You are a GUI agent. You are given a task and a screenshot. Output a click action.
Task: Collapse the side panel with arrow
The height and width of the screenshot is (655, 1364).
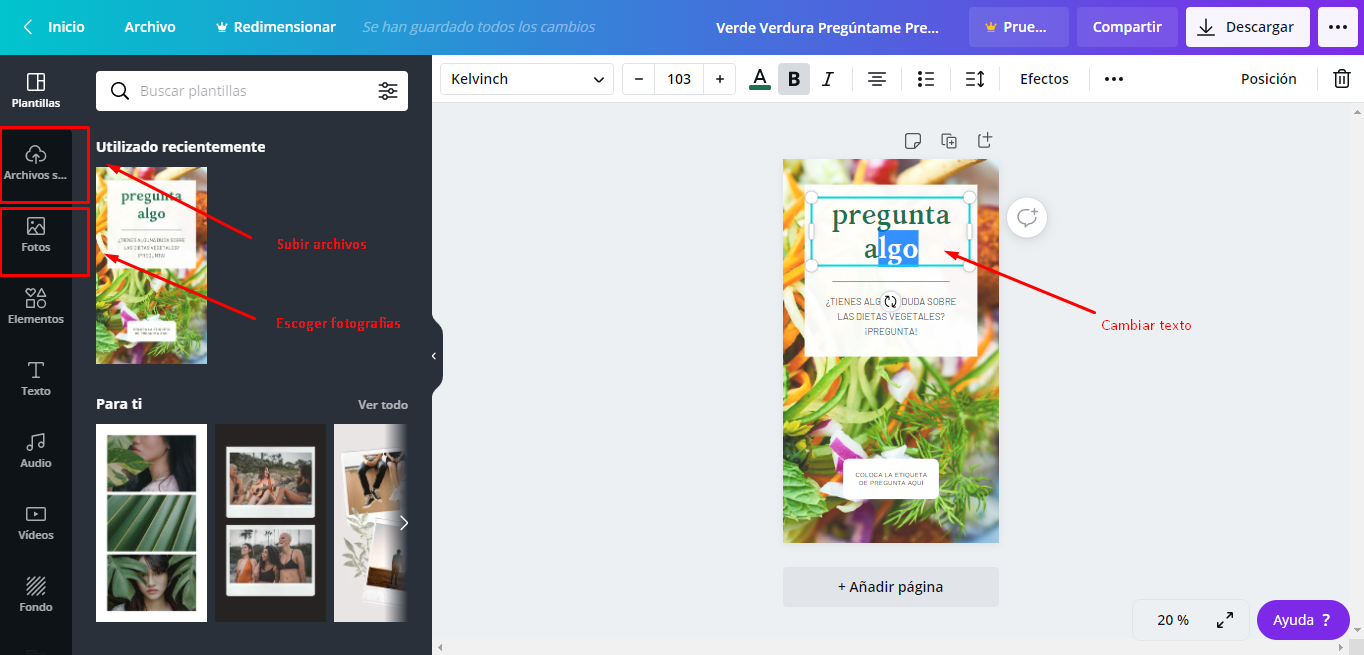click(434, 356)
